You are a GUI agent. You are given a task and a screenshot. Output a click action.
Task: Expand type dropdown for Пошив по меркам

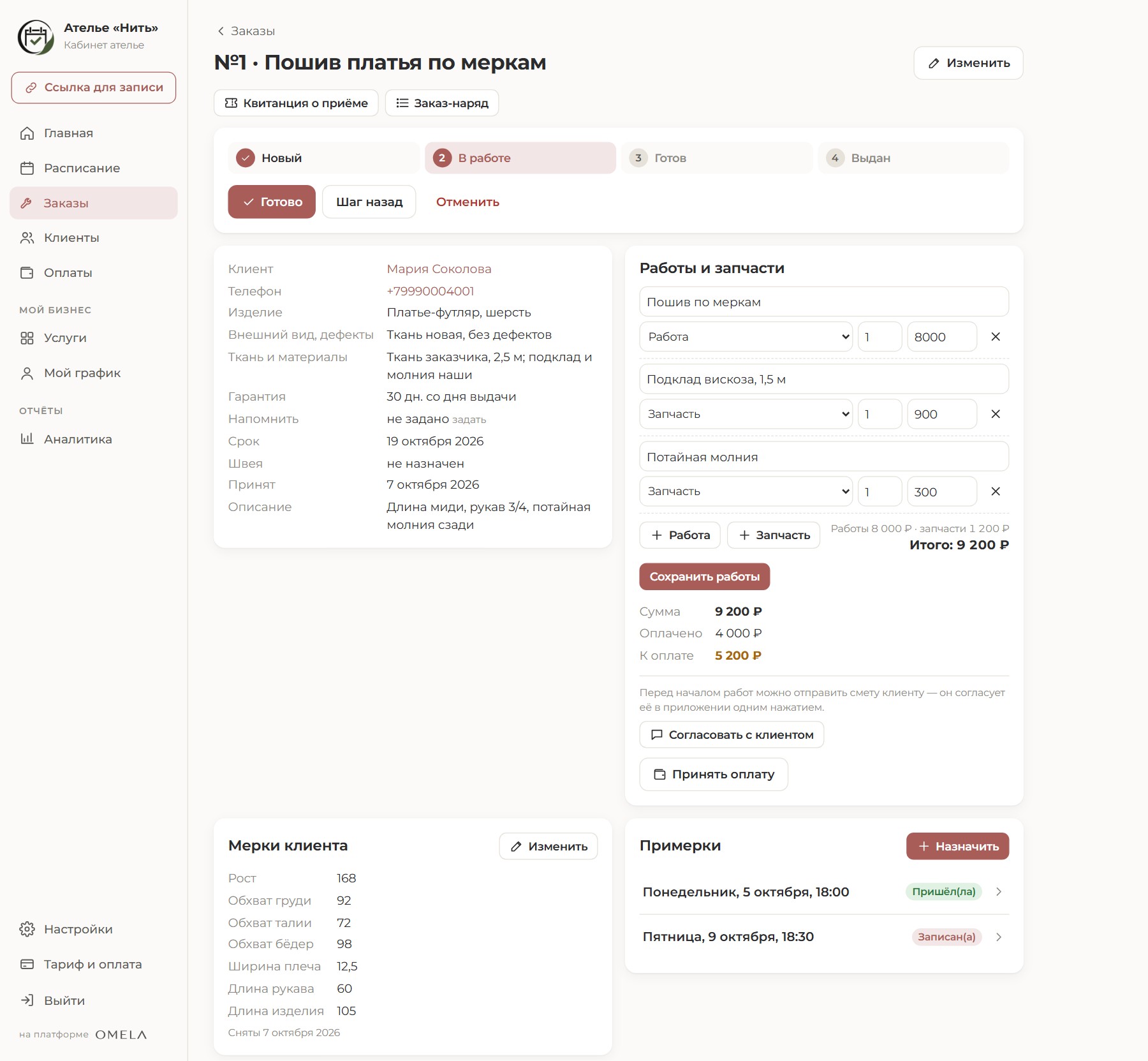746,337
